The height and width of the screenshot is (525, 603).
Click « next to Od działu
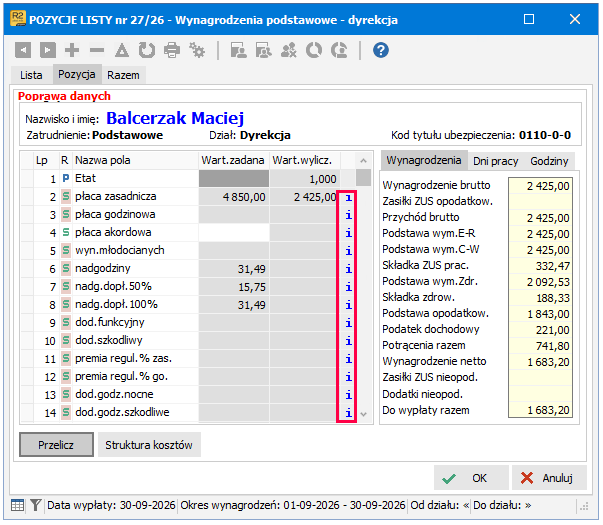tap(466, 505)
